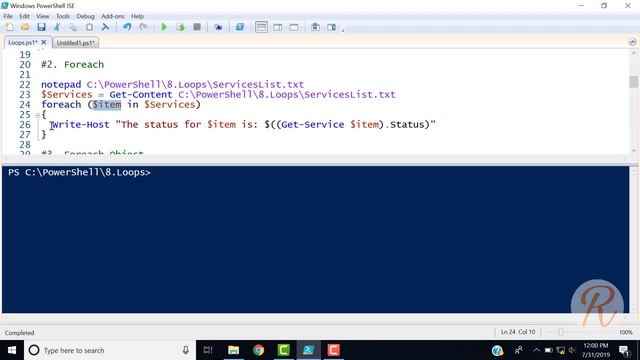This screenshot has height=360, width=640.
Task: Open the Edit menu
Action: [24, 16]
